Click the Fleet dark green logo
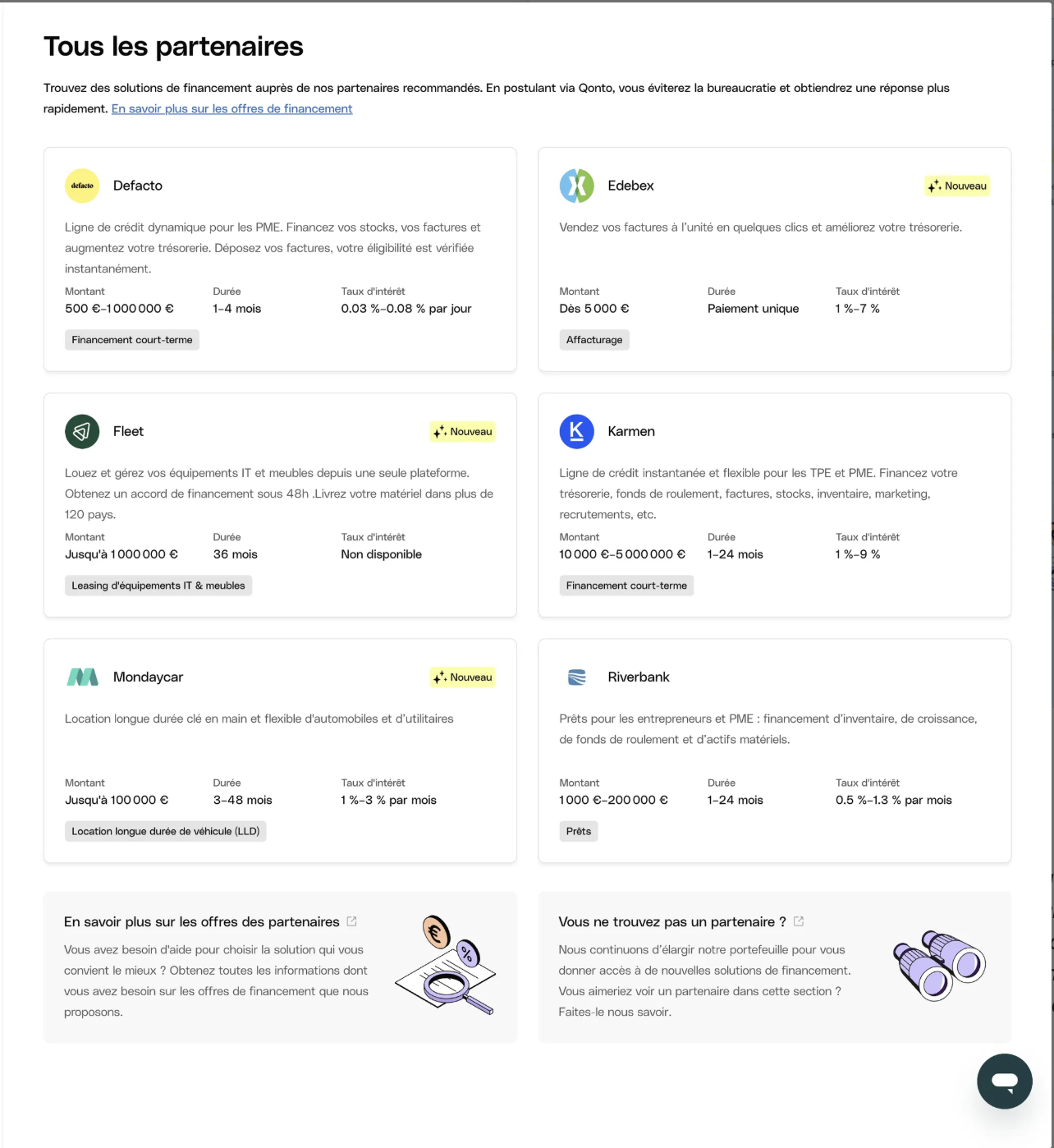Screen dimensions: 1054x1148 pyautogui.click(x=82, y=431)
